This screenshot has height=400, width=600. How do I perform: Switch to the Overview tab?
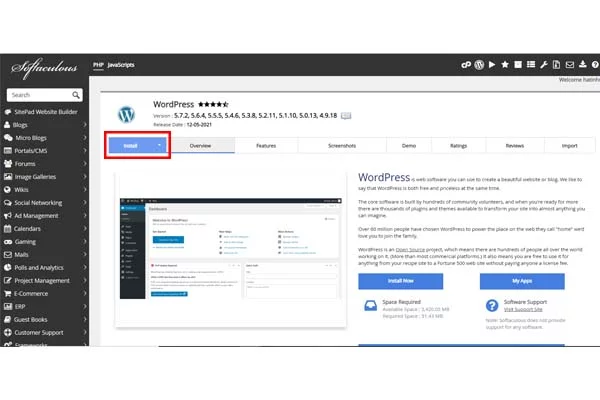(x=201, y=145)
